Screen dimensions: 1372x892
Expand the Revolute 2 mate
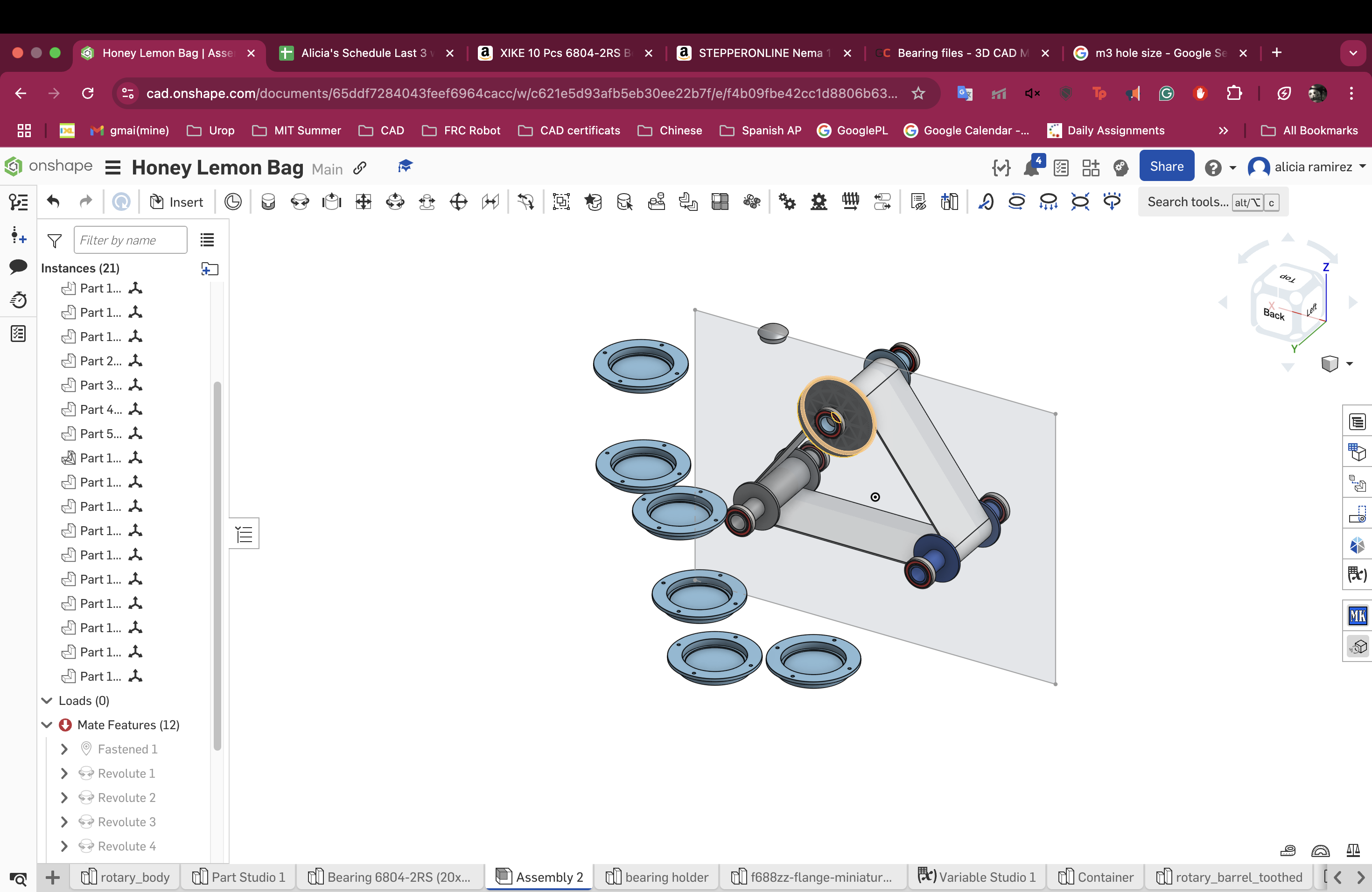pos(64,797)
